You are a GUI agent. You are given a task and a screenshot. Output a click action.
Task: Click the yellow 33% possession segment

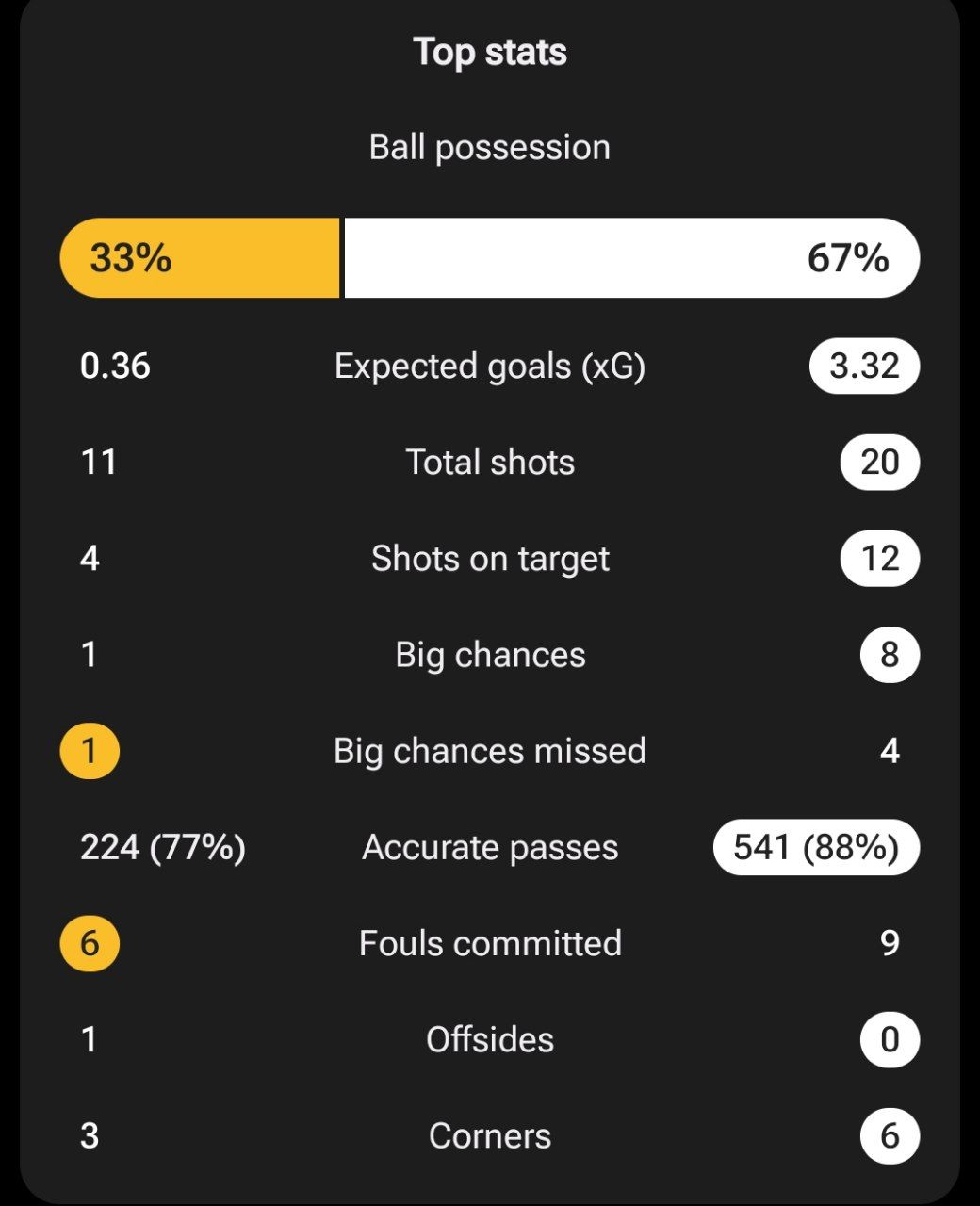[200, 258]
